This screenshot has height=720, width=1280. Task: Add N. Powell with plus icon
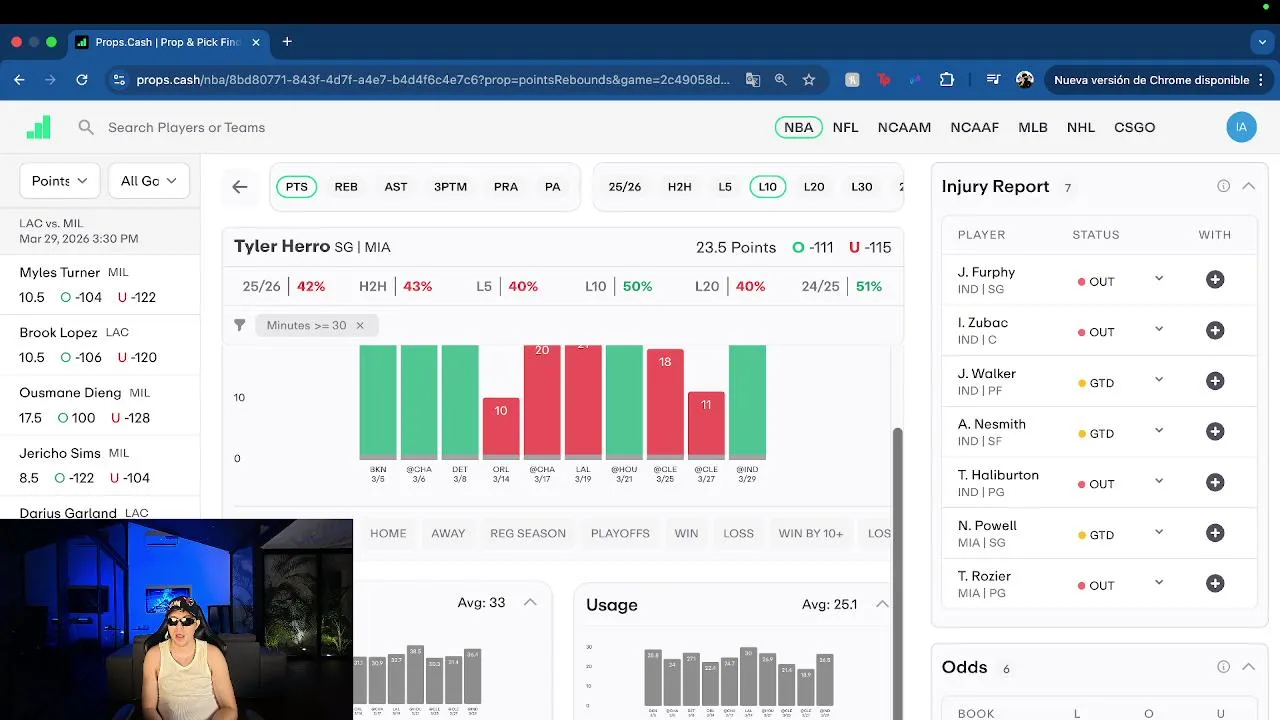tap(1215, 533)
